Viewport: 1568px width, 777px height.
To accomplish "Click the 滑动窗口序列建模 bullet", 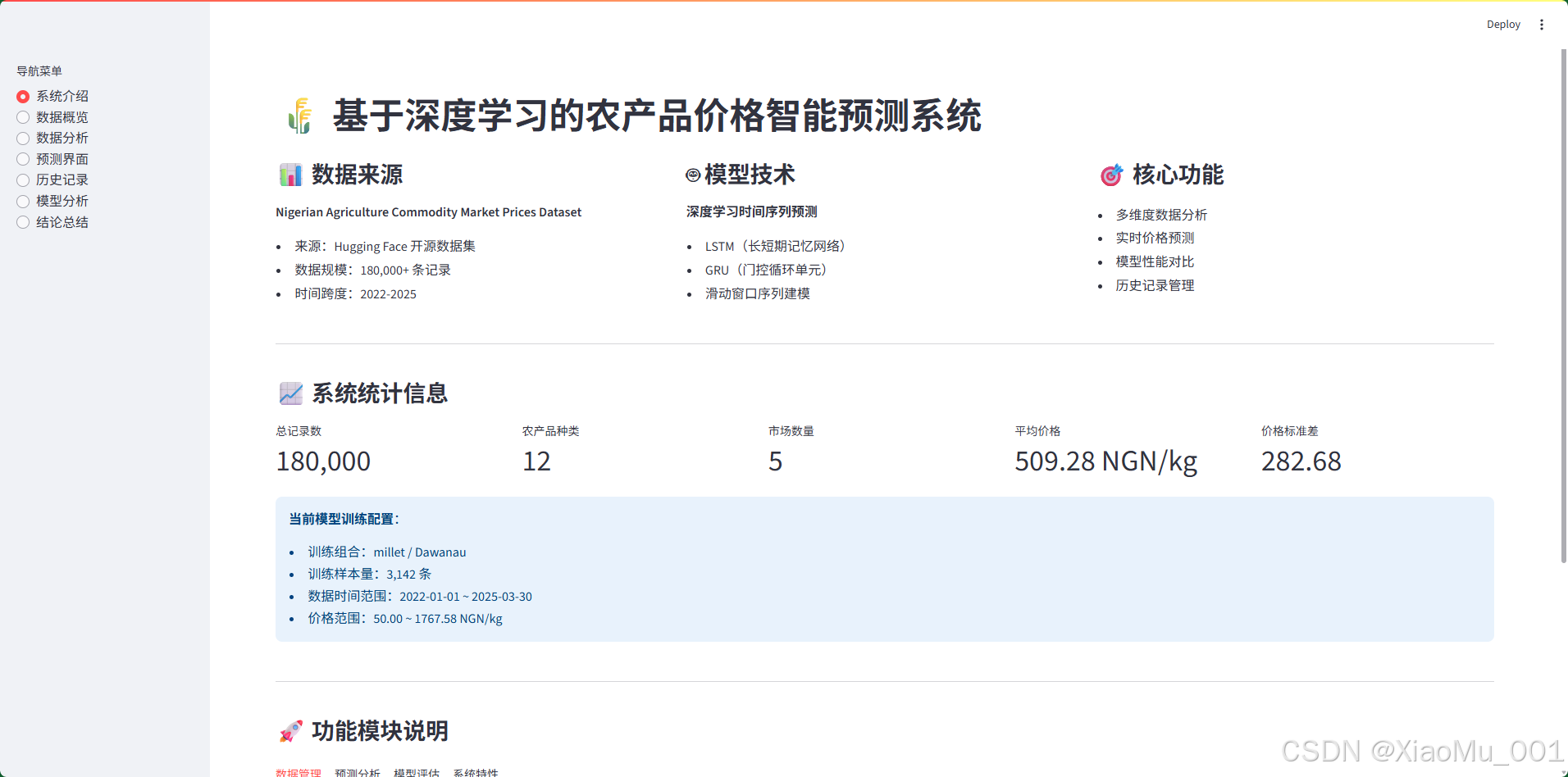I will tap(758, 293).
